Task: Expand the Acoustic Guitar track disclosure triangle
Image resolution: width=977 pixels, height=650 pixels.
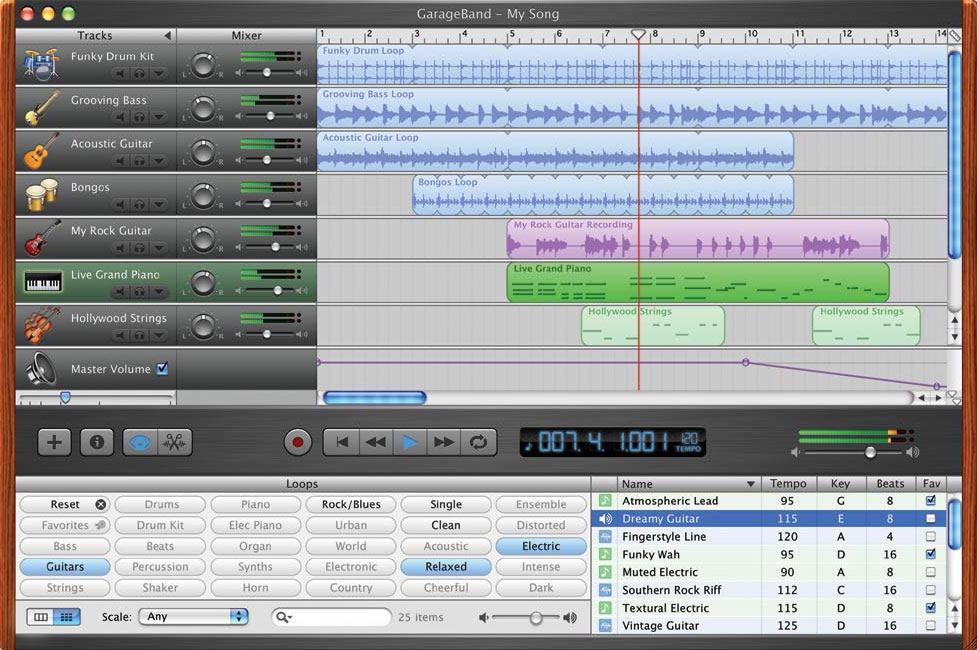Action: (x=160, y=159)
